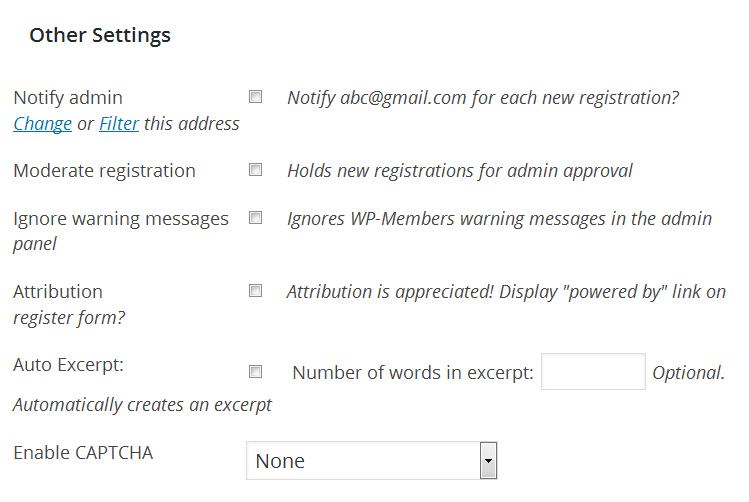This screenshot has width=749, height=502.
Task: Open the Change address link
Action: pyautogui.click(x=42, y=124)
